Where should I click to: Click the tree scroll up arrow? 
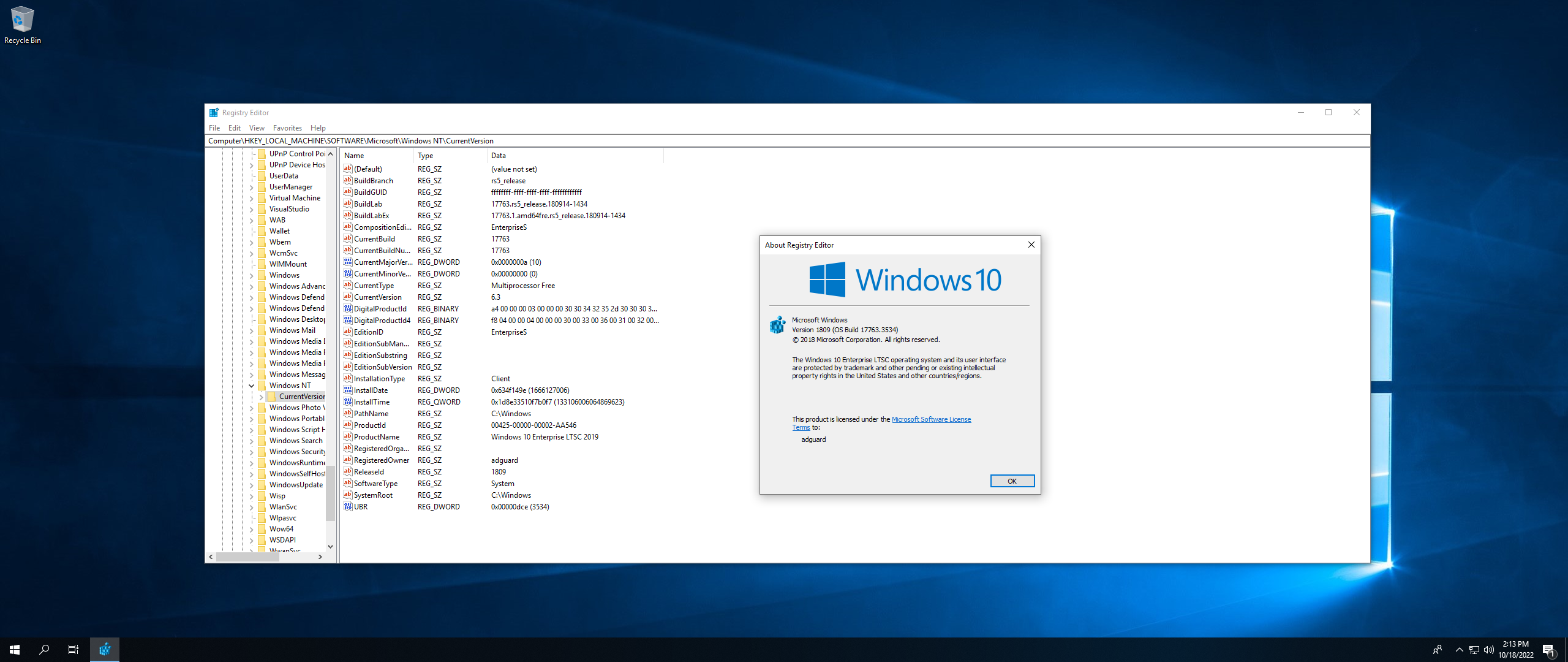[x=330, y=154]
